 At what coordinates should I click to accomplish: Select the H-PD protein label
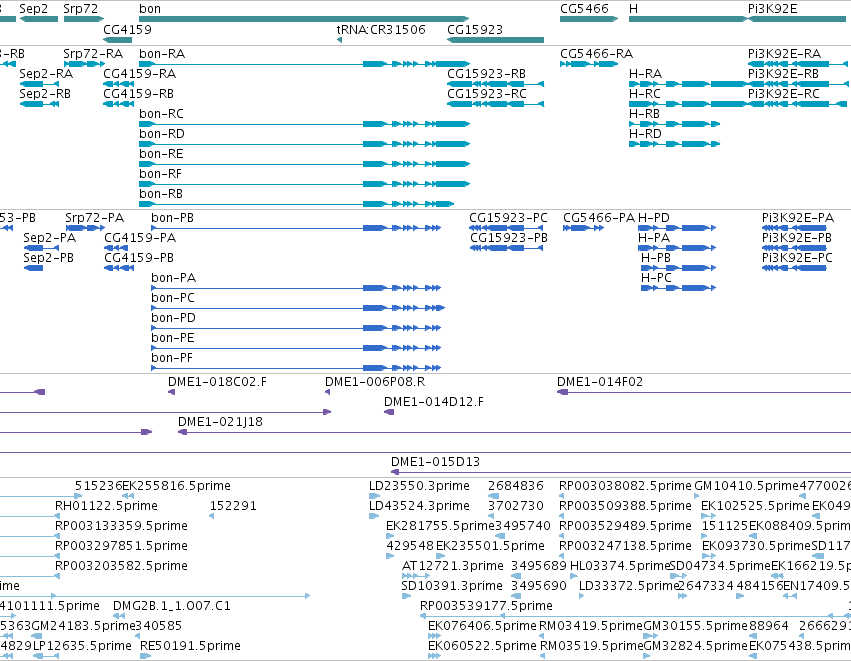tap(654, 218)
